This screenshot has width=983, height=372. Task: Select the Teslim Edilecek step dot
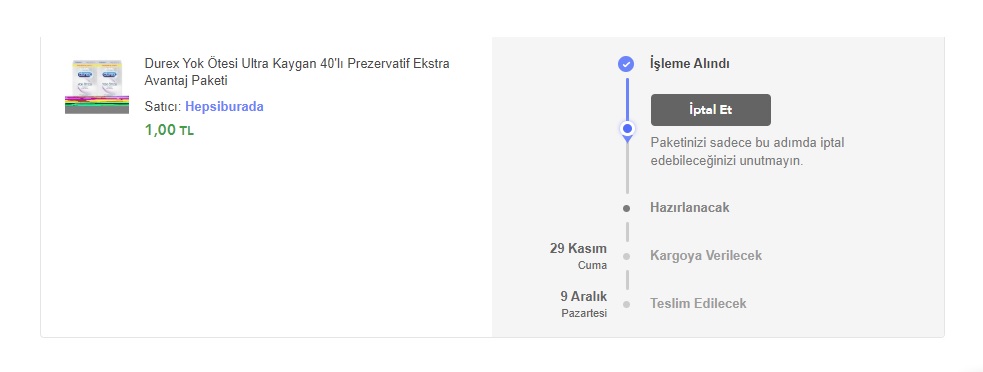tap(626, 304)
